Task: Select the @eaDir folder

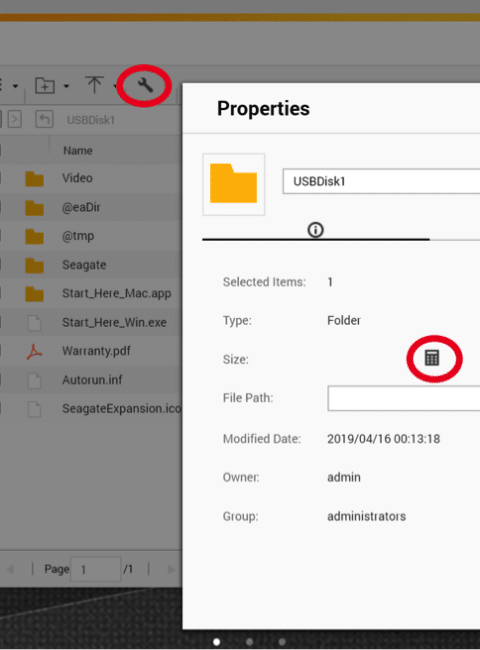Action: coord(90,207)
